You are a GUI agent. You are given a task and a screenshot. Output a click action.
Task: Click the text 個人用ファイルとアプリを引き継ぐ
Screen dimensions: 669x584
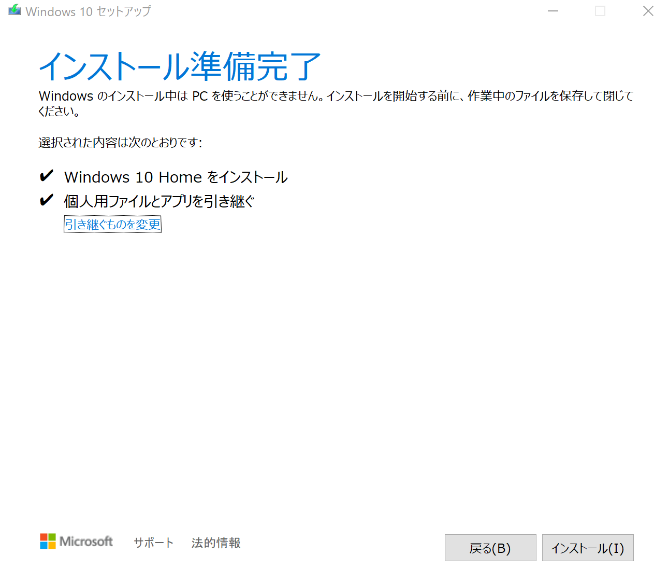coord(159,201)
